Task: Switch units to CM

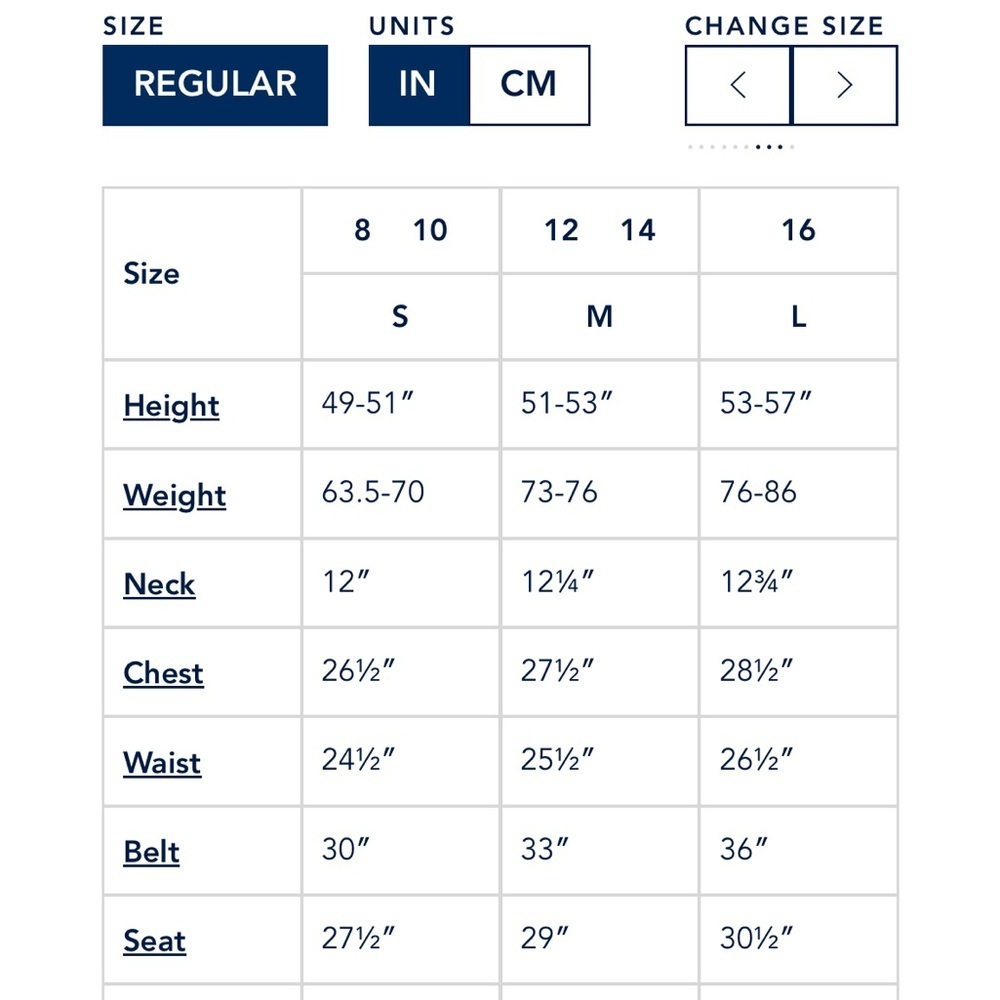Action: [529, 85]
